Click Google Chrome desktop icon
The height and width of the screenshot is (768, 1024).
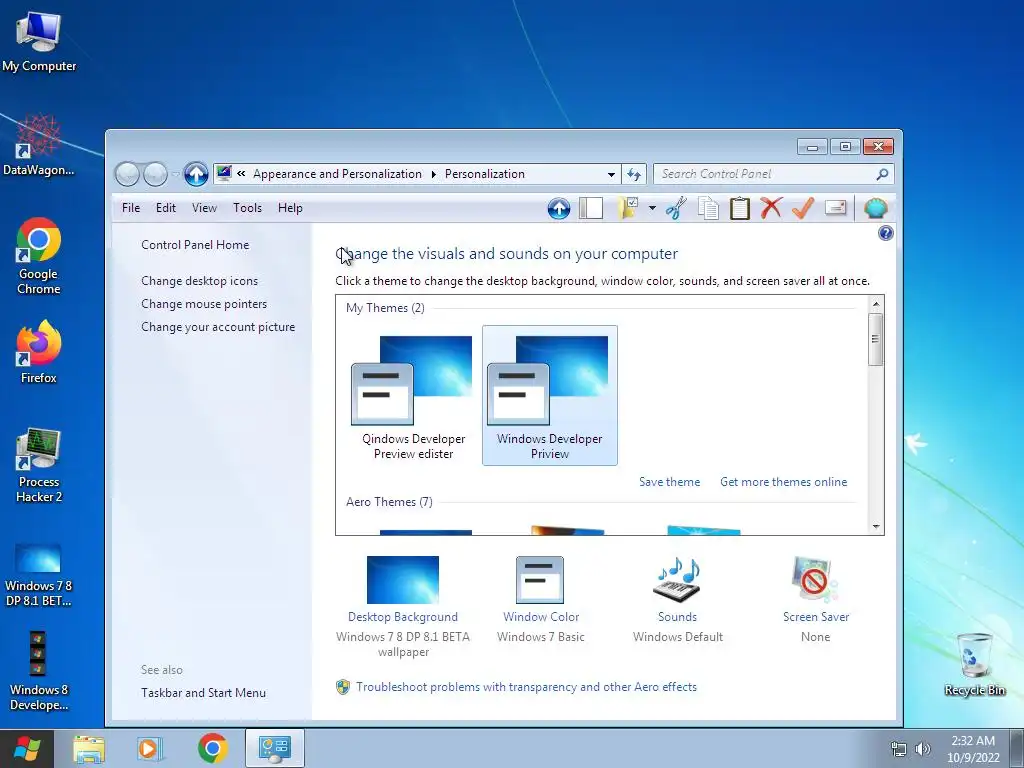pos(39,256)
